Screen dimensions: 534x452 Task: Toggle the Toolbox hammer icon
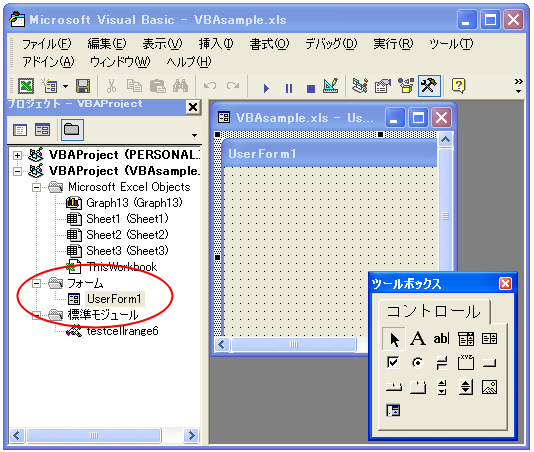429,86
